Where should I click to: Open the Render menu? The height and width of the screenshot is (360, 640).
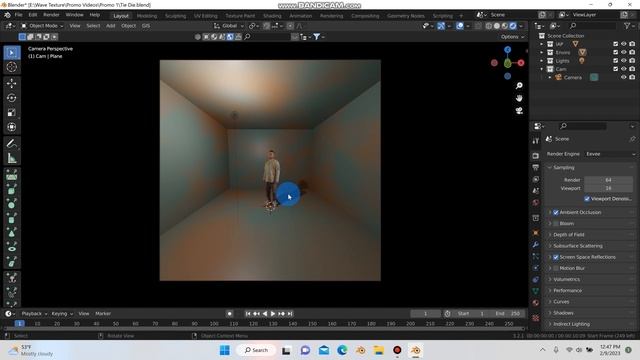coord(51,15)
